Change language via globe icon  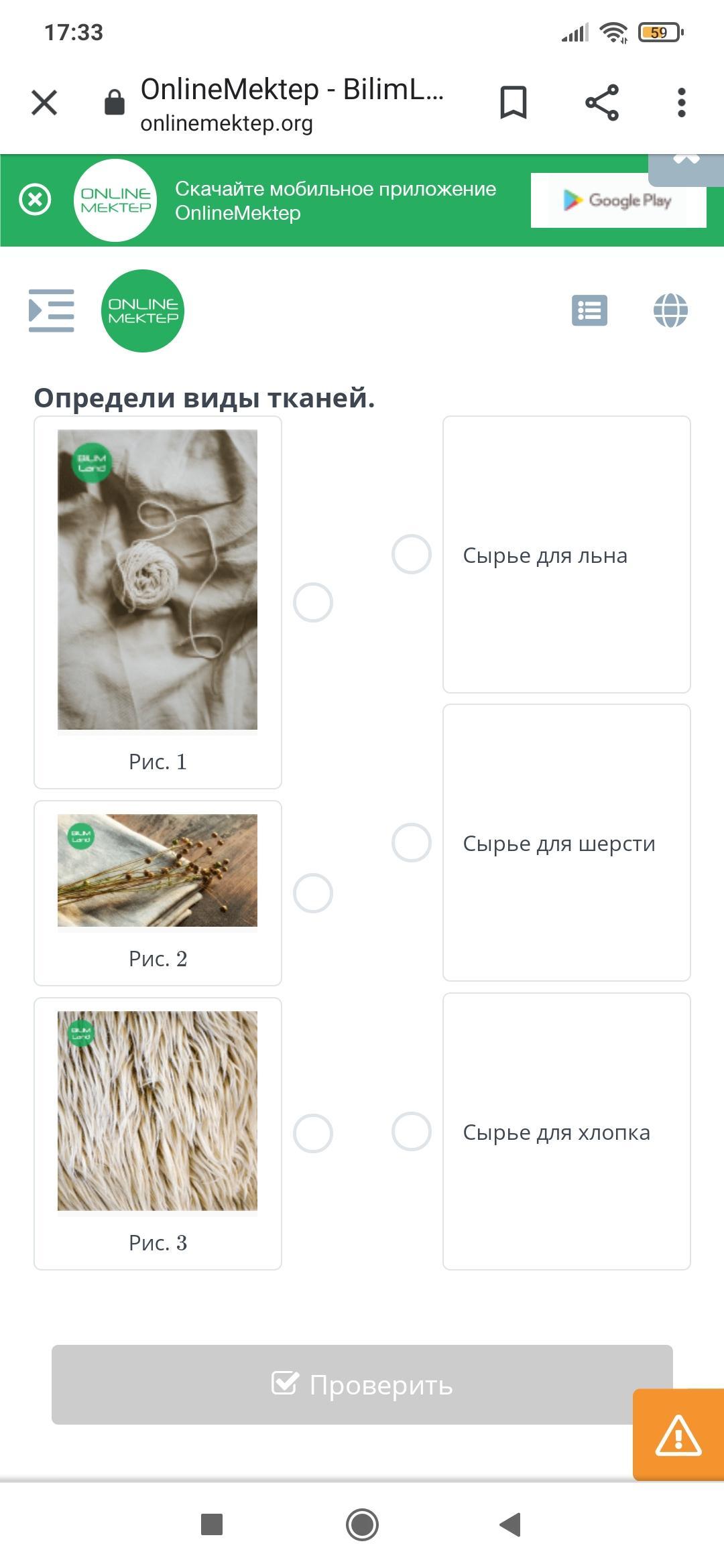[670, 310]
